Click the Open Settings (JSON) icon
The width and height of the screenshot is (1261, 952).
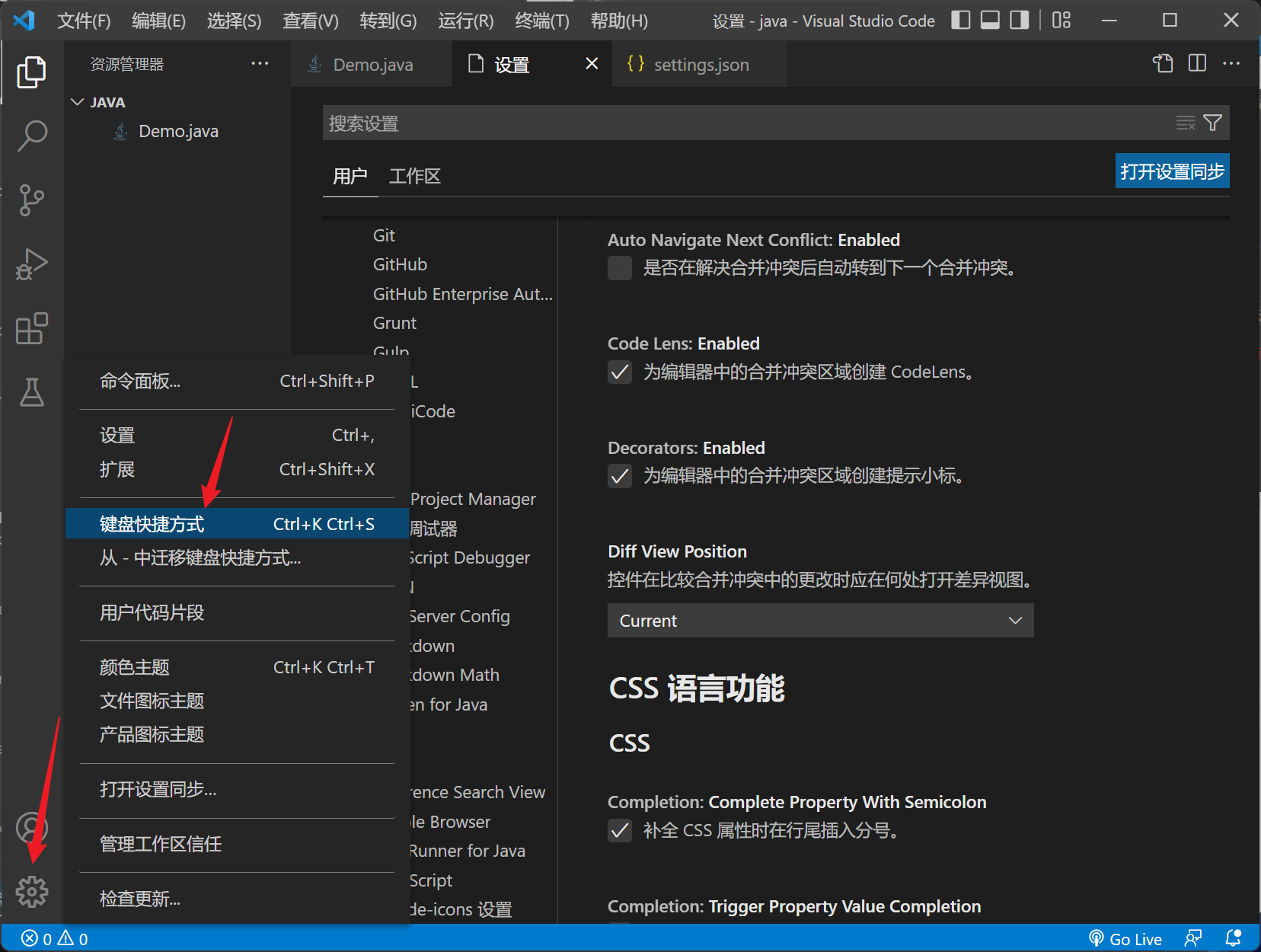pos(1163,64)
